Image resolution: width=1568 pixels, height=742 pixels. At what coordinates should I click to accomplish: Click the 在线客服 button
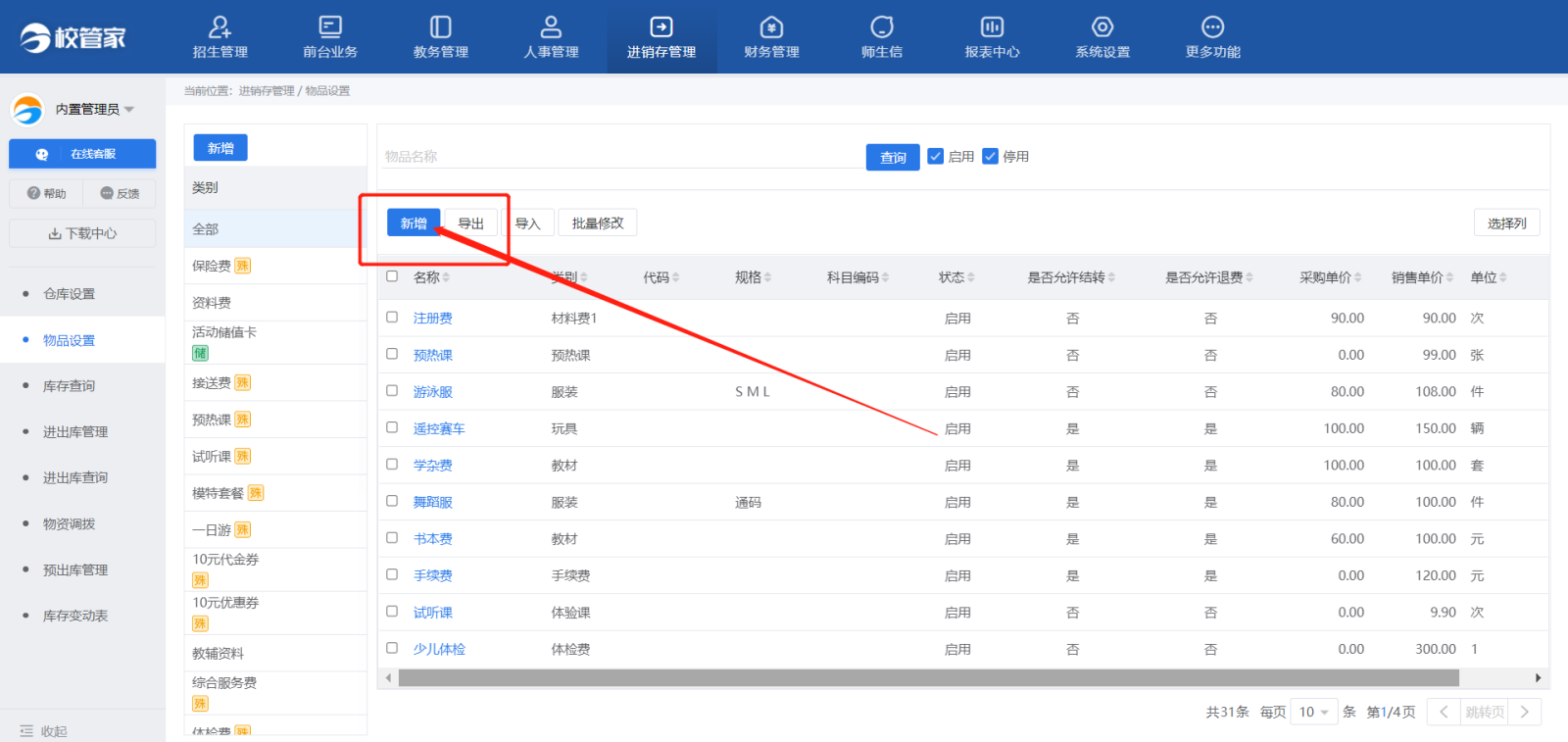point(82,154)
